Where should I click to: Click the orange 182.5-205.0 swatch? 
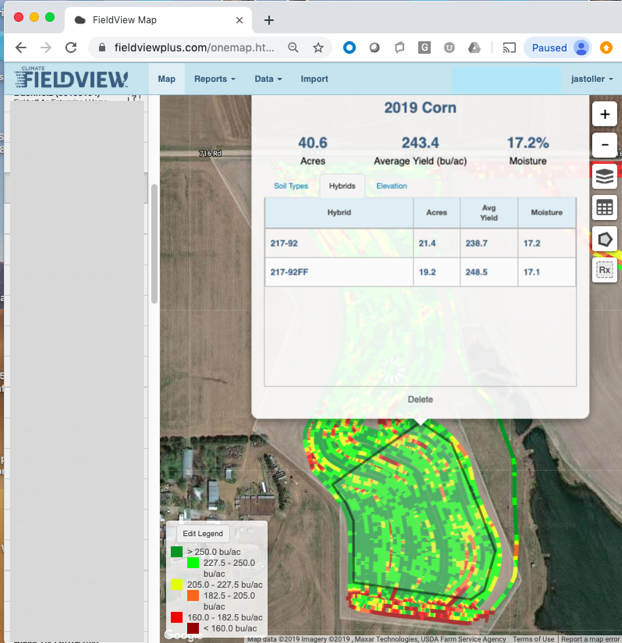click(x=193, y=595)
